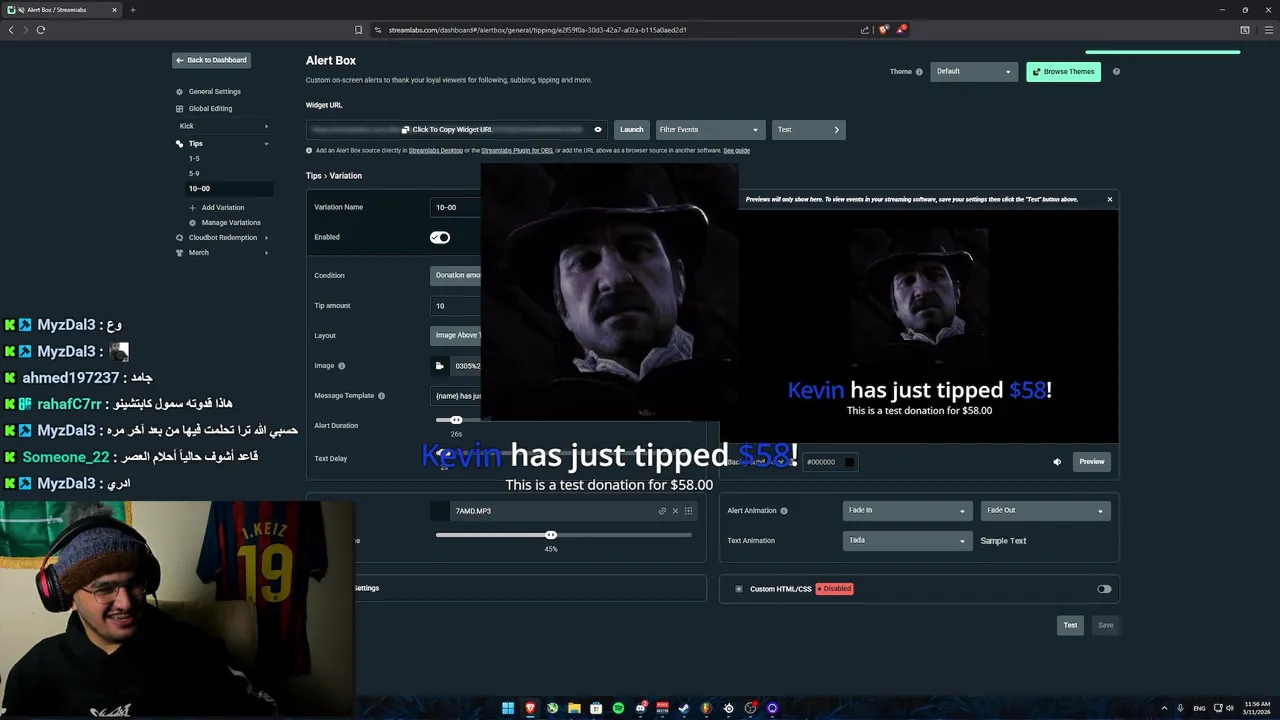Click info icon beside Image label
Screen dimensions: 1280x720
coord(342,366)
